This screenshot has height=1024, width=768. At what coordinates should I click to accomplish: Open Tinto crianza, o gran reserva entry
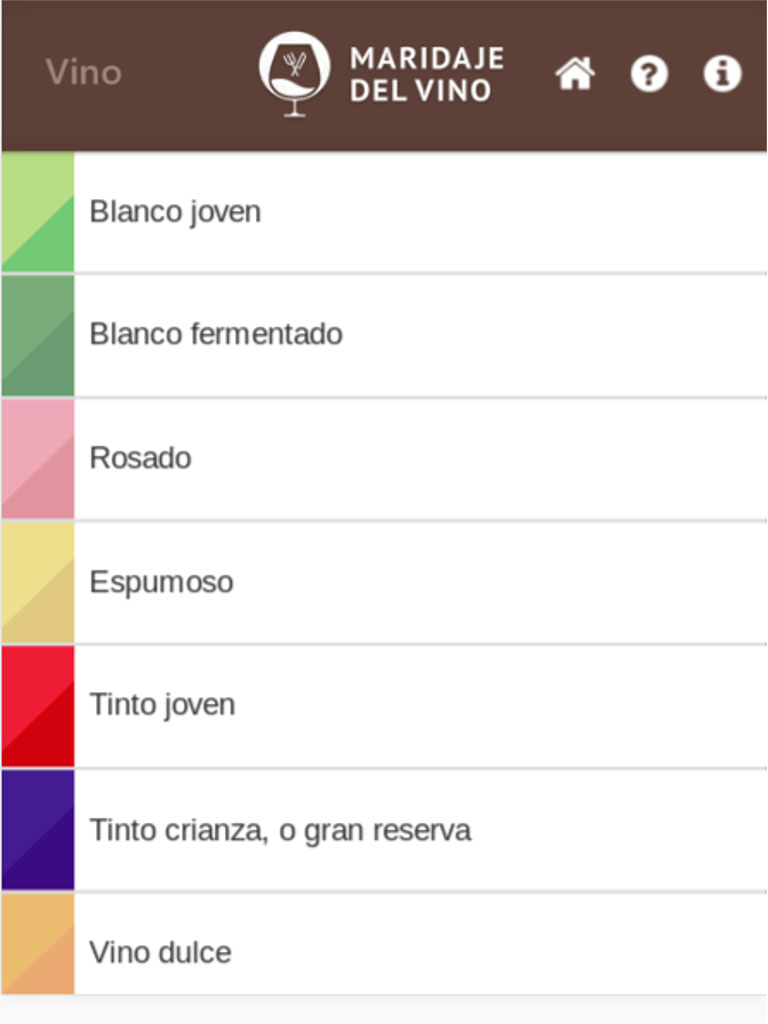384,829
